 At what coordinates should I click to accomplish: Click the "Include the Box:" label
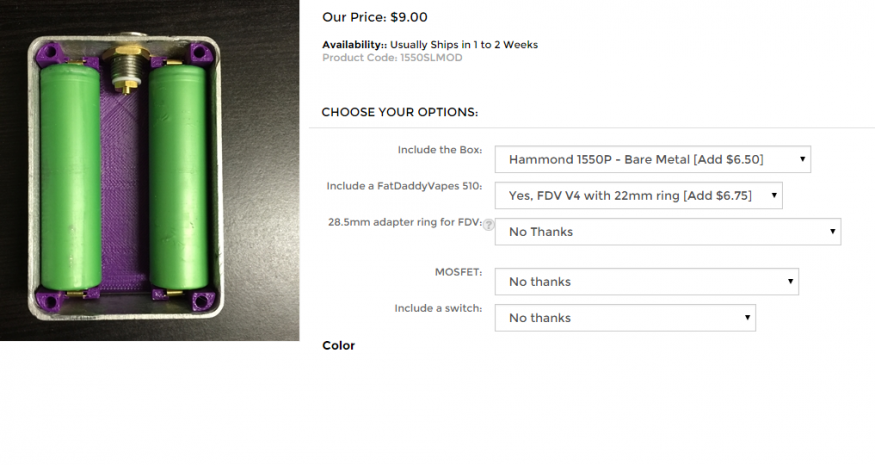[x=440, y=150]
